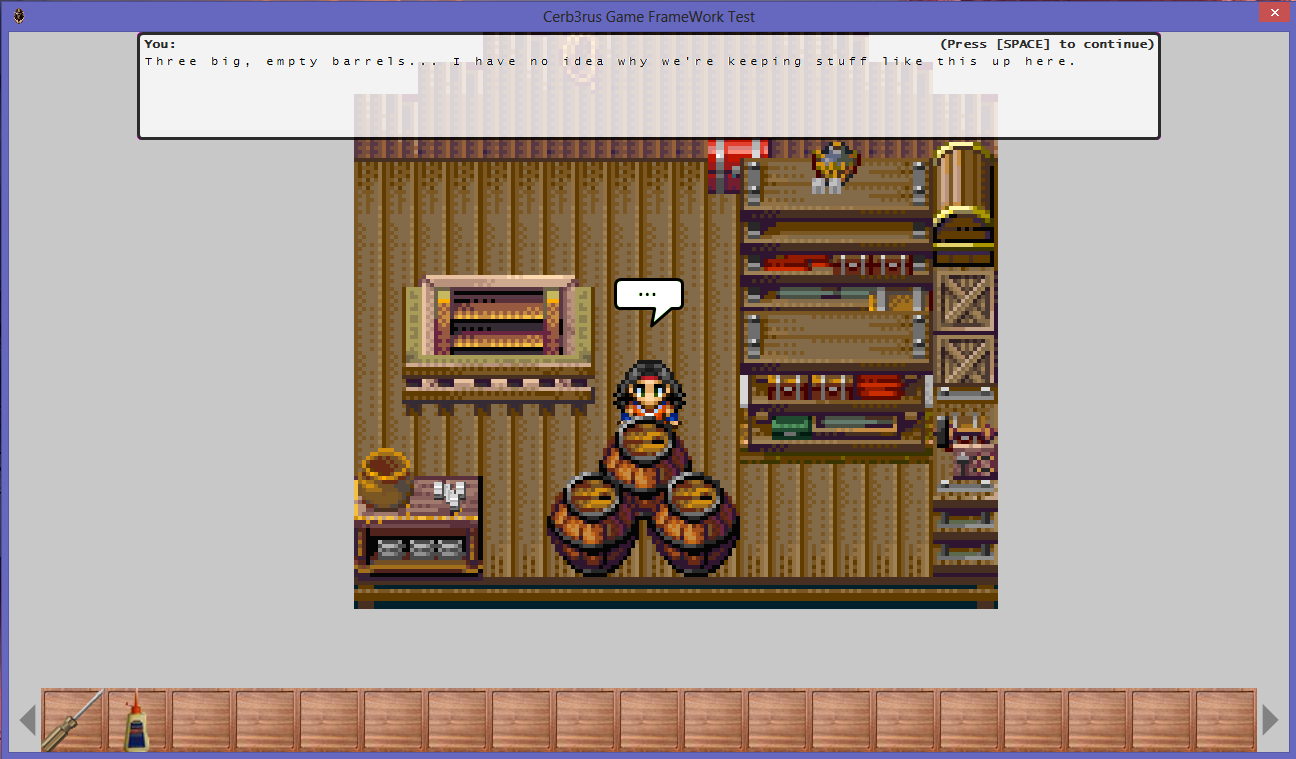The image size is (1296, 759).
Task: Select the screwdriver in the inventory hotbar
Action: point(72,718)
